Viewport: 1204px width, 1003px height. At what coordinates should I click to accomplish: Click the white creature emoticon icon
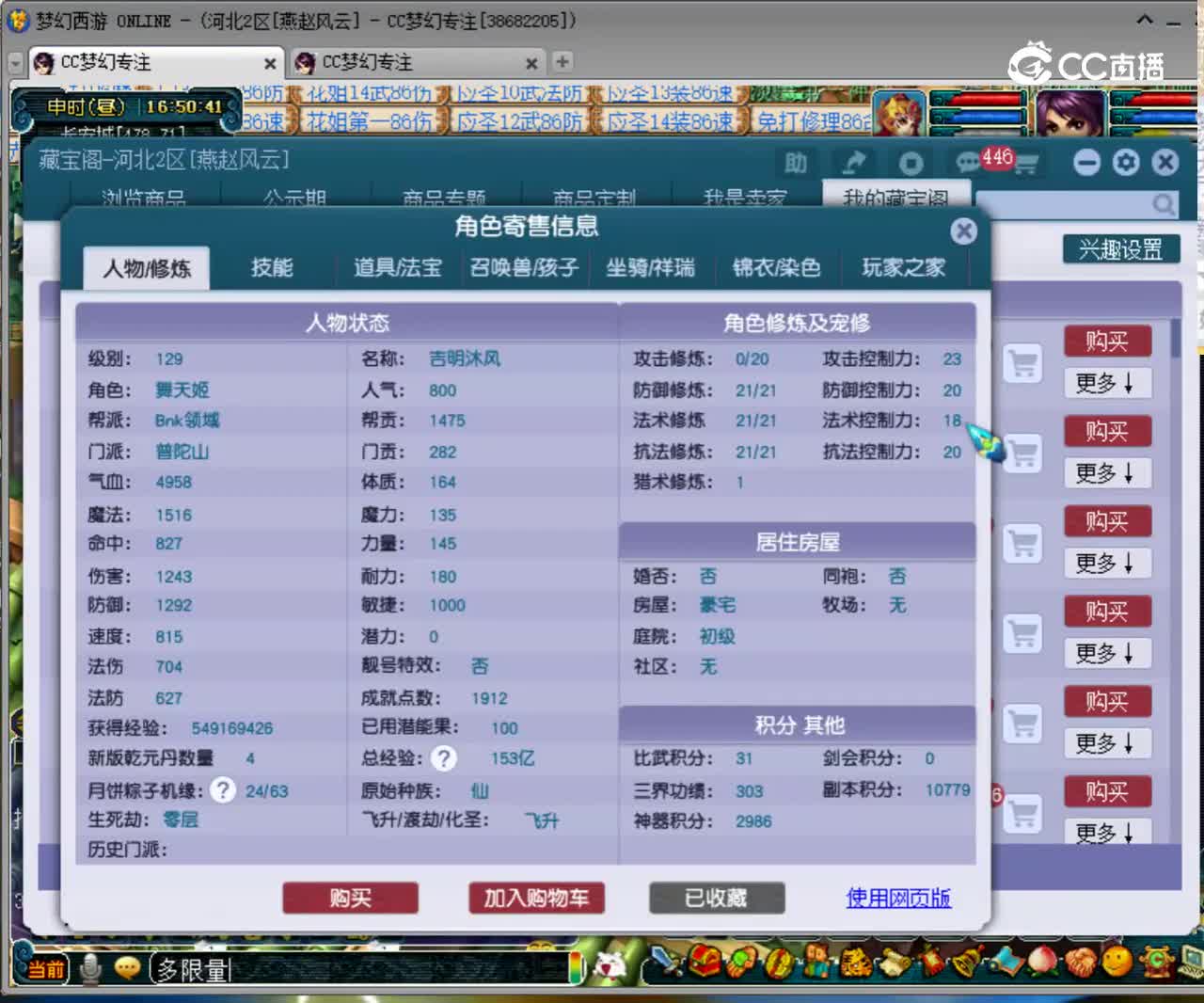coord(611,965)
